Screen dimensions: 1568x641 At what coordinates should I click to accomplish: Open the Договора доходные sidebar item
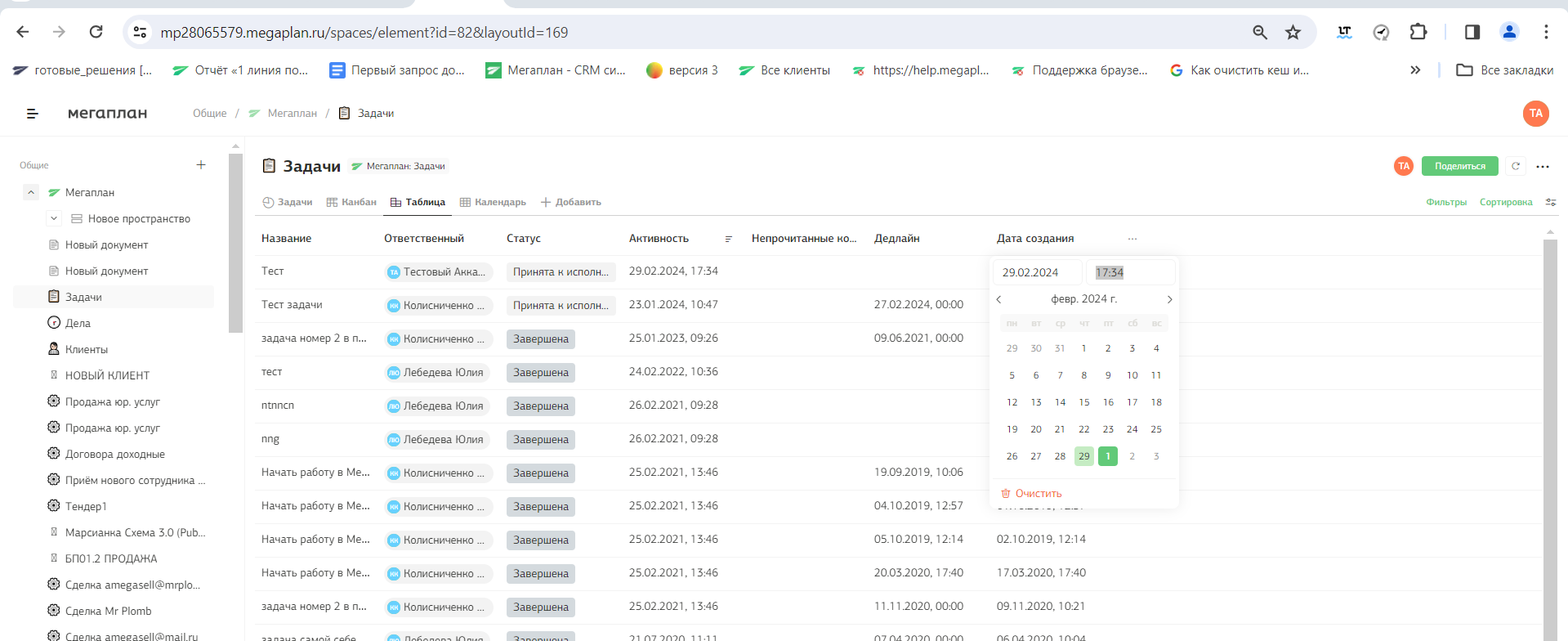[114, 454]
